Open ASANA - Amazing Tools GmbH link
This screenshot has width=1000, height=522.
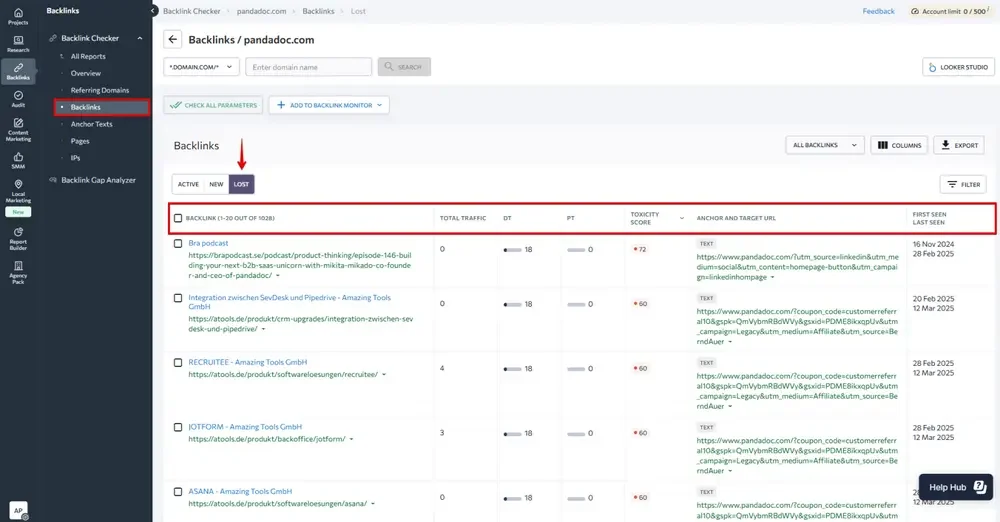tap(240, 492)
